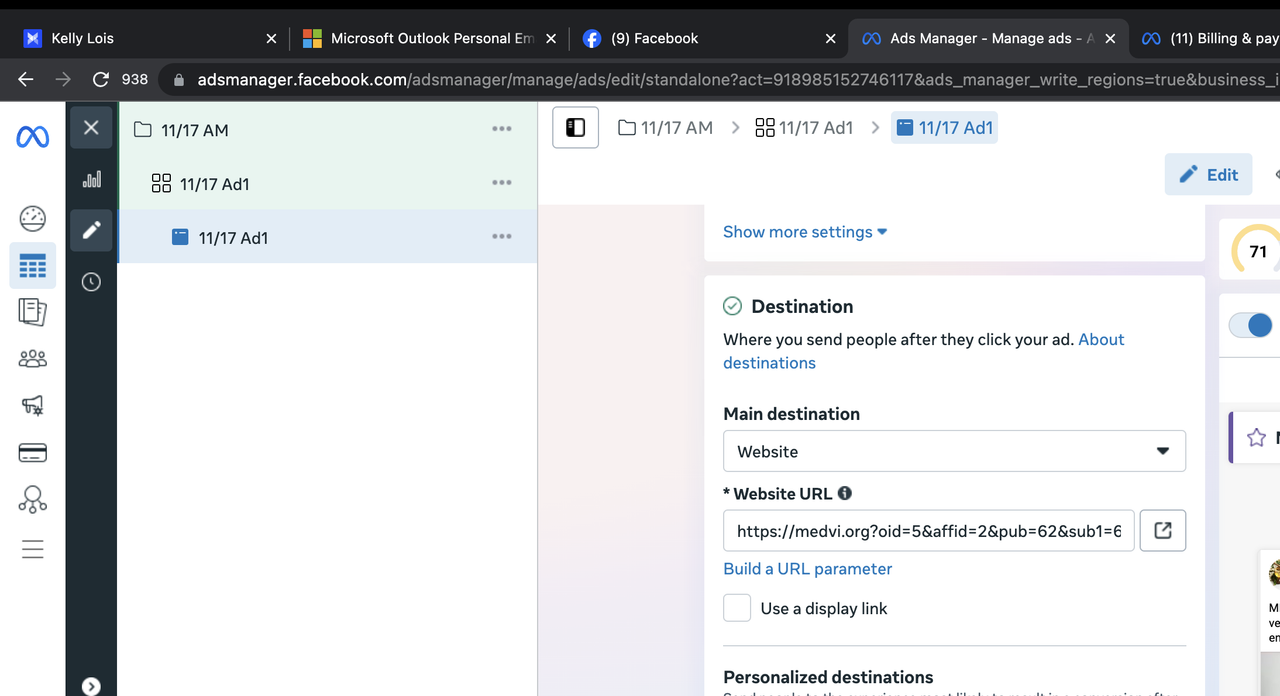Open Advertising settings megaphone icon
This screenshot has height=696, width=1280.
[x=33, y=405]
